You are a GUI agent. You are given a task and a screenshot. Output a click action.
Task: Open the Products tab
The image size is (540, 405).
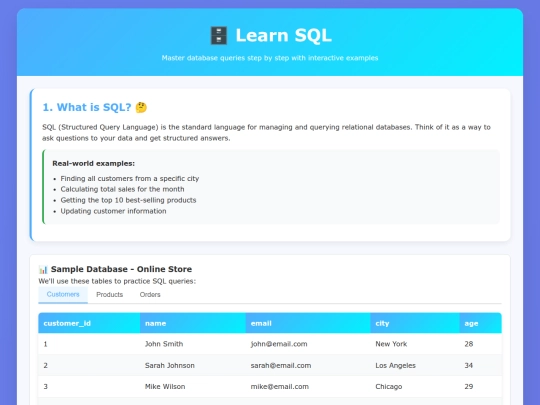(x=110, y=294)
